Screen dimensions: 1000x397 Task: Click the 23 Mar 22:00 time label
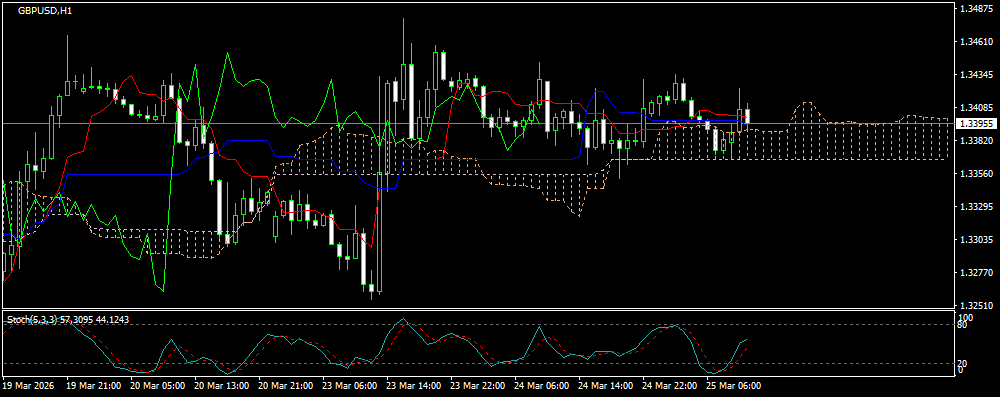click(x=478, y=386)
